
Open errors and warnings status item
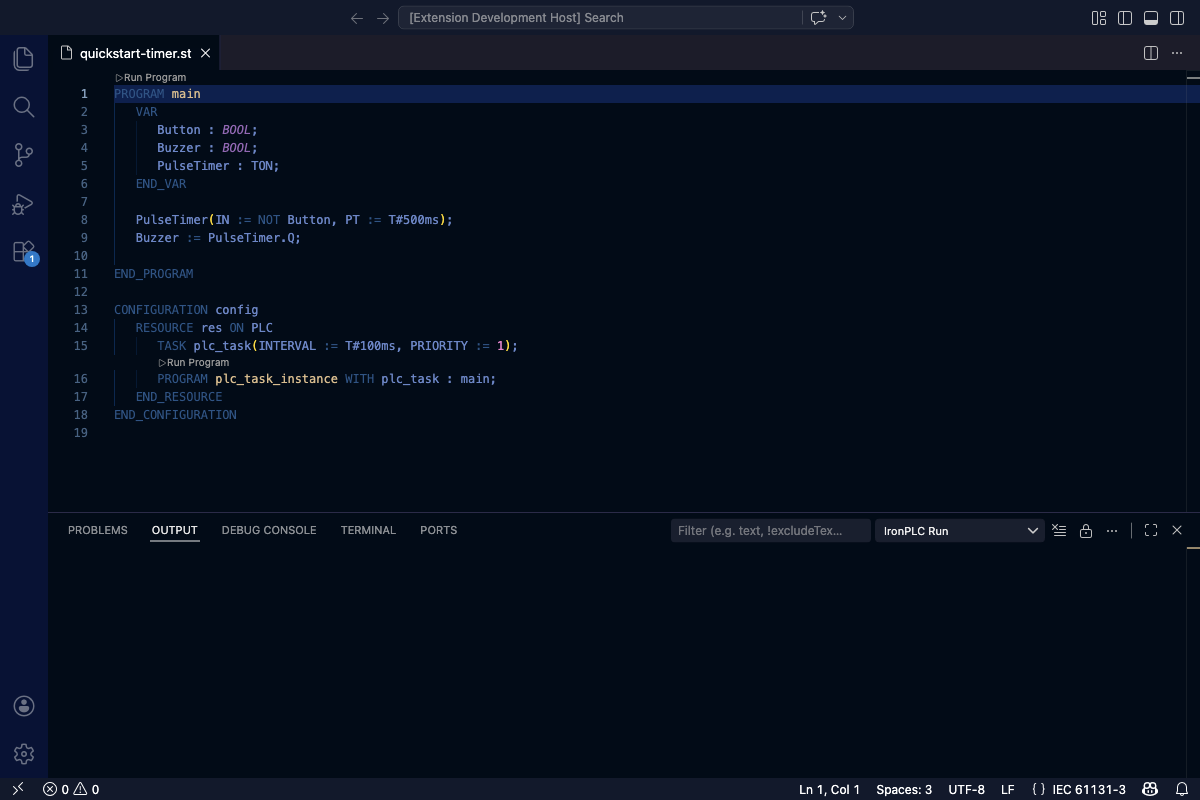point(71,789)
